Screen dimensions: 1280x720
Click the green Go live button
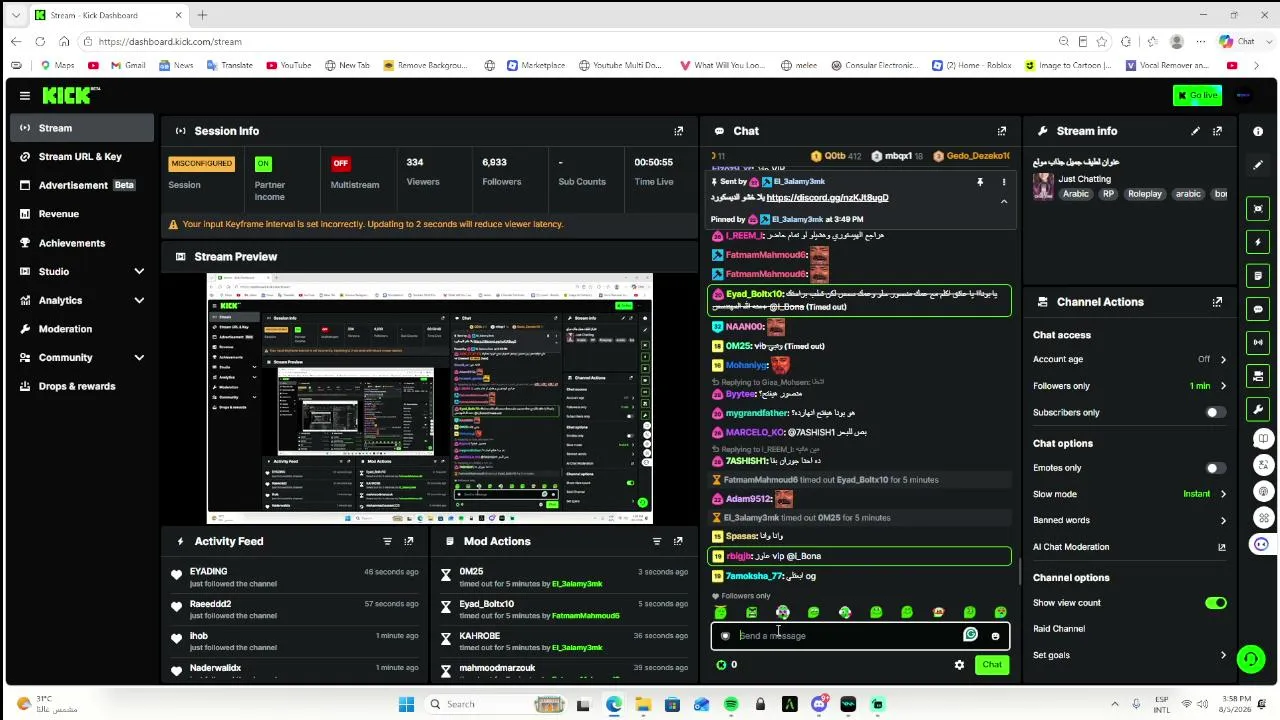[x=1197, y=95]
